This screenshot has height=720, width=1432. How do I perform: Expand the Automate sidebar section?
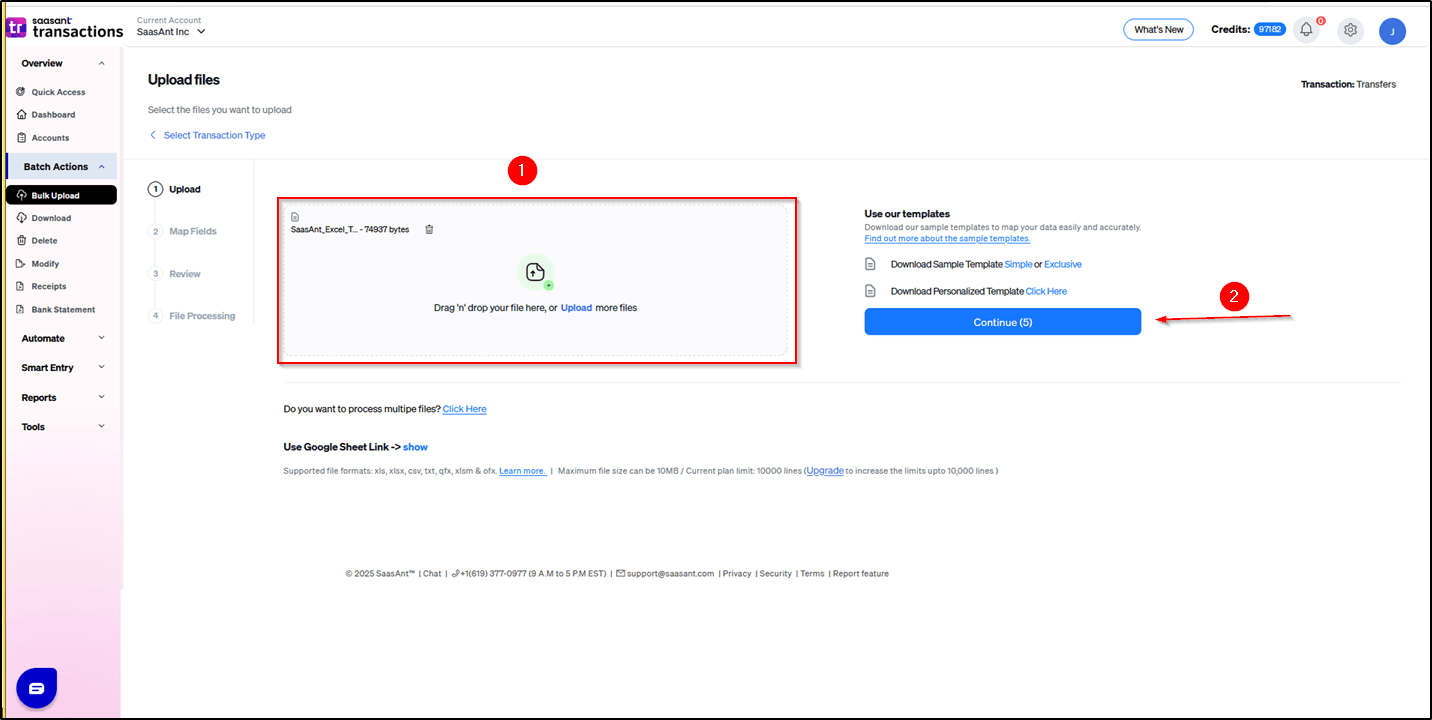click(62, 339)
